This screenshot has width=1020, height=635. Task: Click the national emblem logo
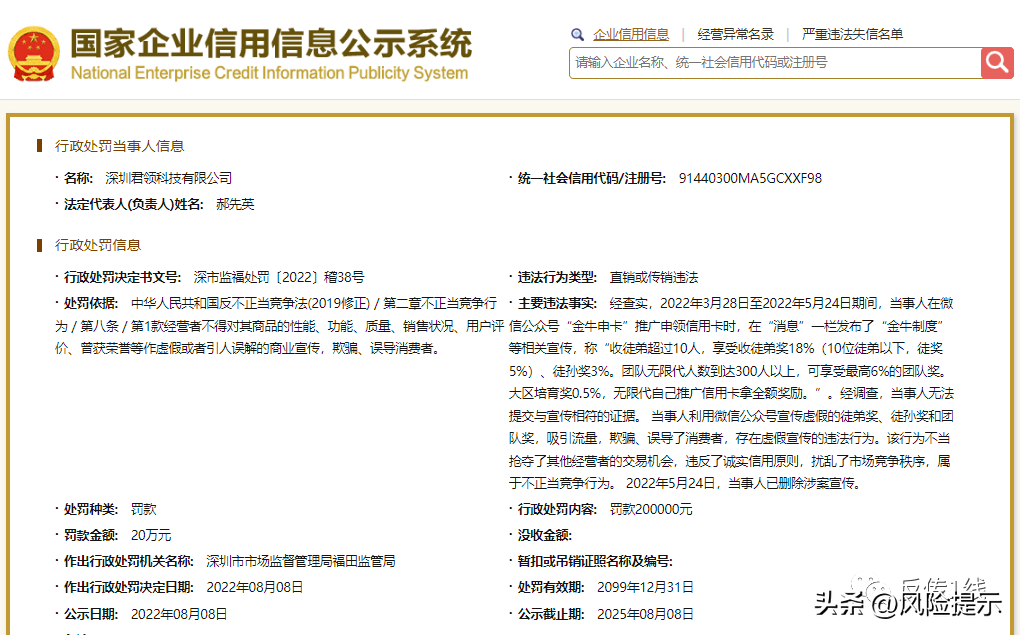pos(34,53)
